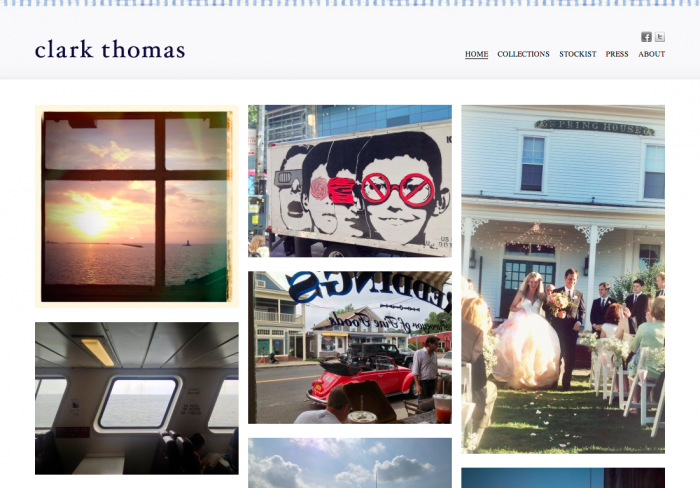This screenshot has height=488, width=700.
Task: Visit the ABOUT page
Action: click(x=651, y=54)
